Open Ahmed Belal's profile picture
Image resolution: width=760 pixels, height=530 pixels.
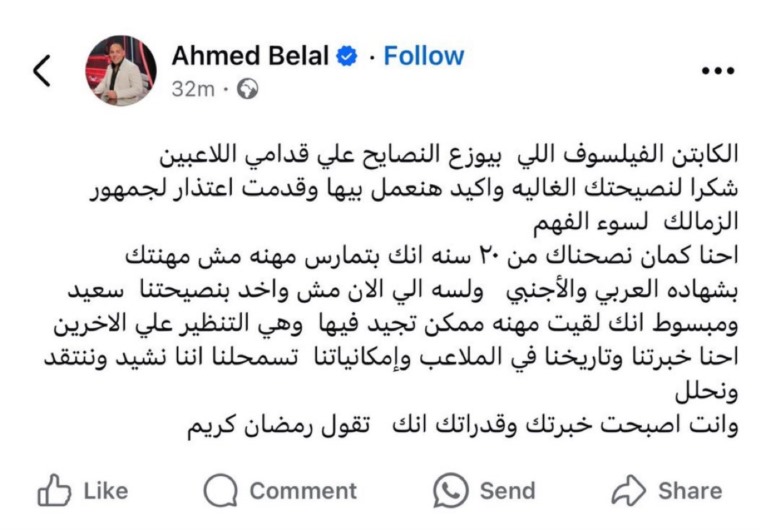tap(121, 71)
